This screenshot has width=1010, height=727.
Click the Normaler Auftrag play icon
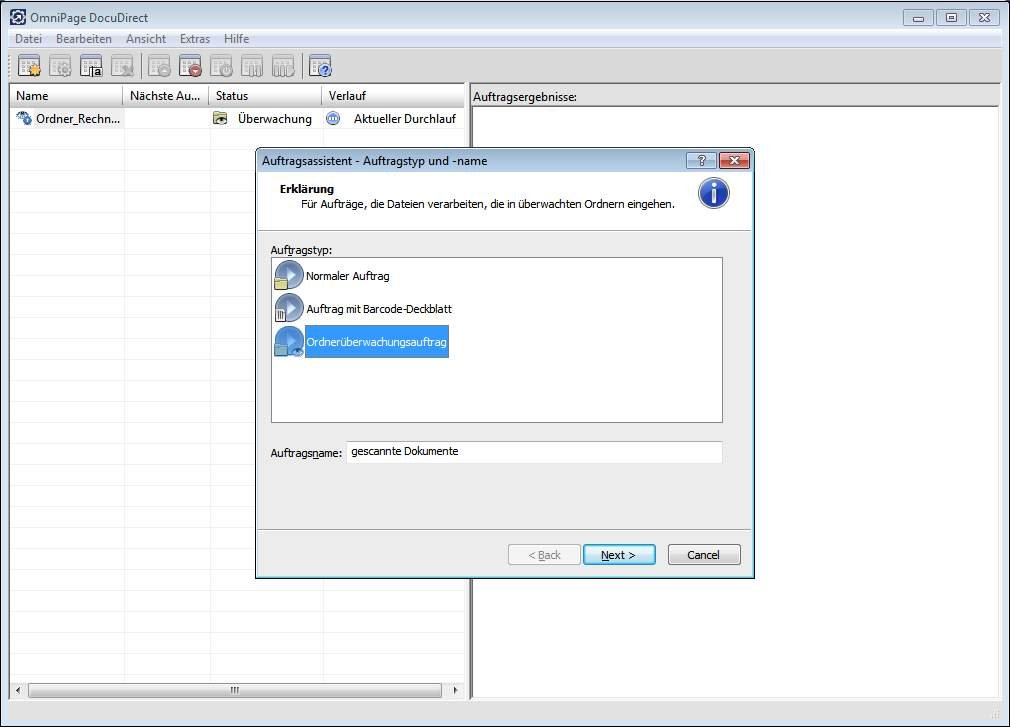(288, 276)
